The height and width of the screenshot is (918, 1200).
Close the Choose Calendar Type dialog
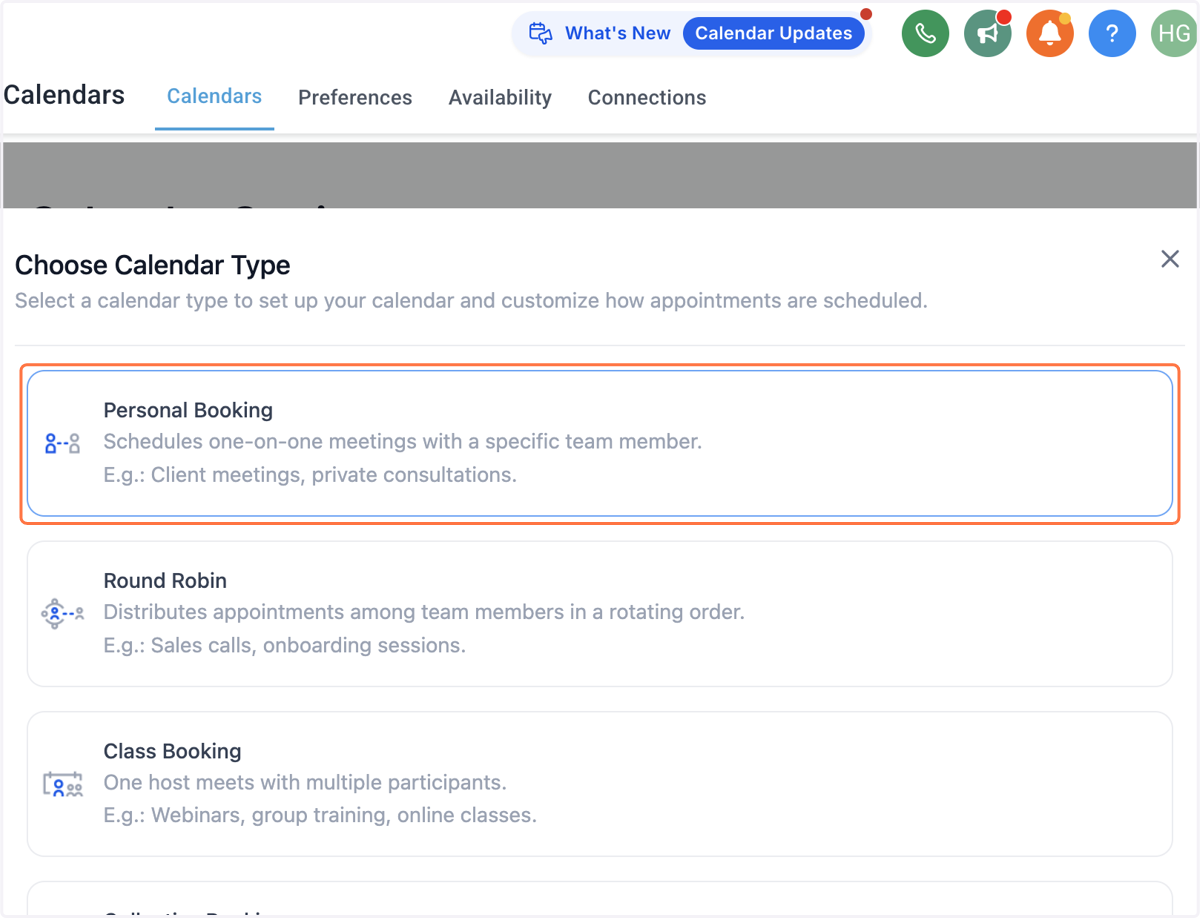click(1170, 259)
